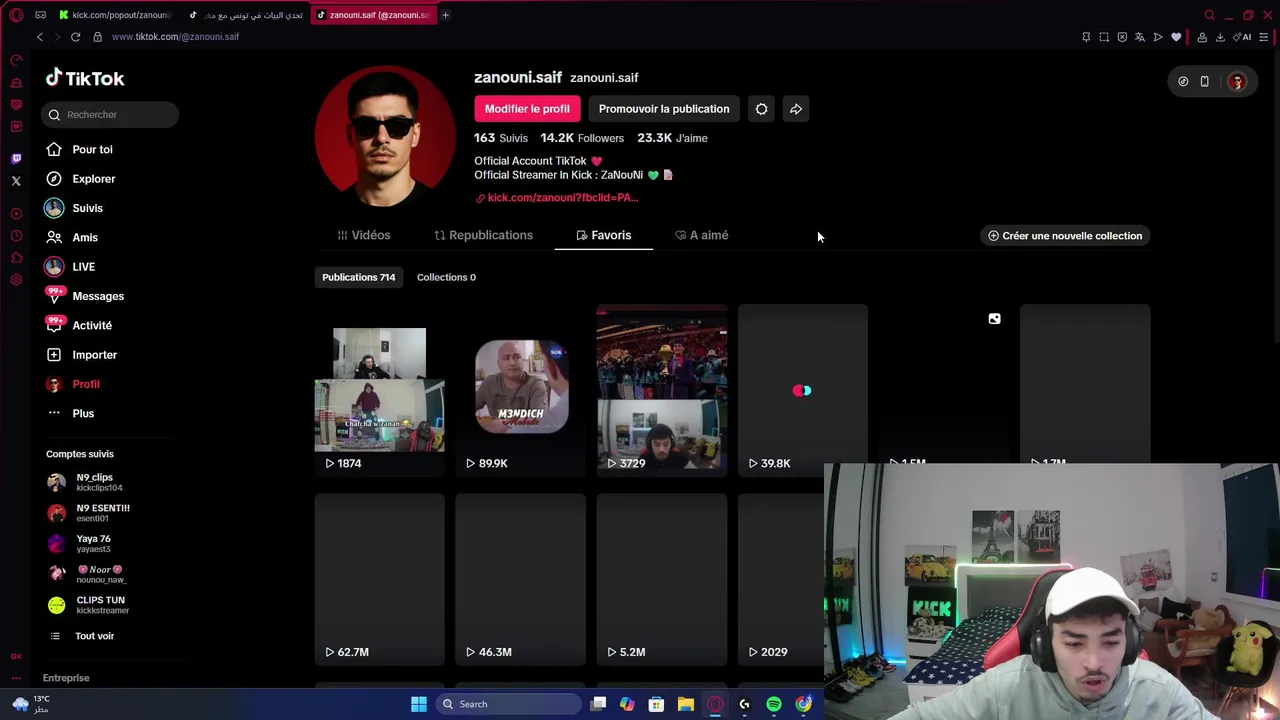This screenshot has width=1280, height=720.
Task: Click the TikTok coins icon in top-right pill
Action: (x=1183, y=82)
